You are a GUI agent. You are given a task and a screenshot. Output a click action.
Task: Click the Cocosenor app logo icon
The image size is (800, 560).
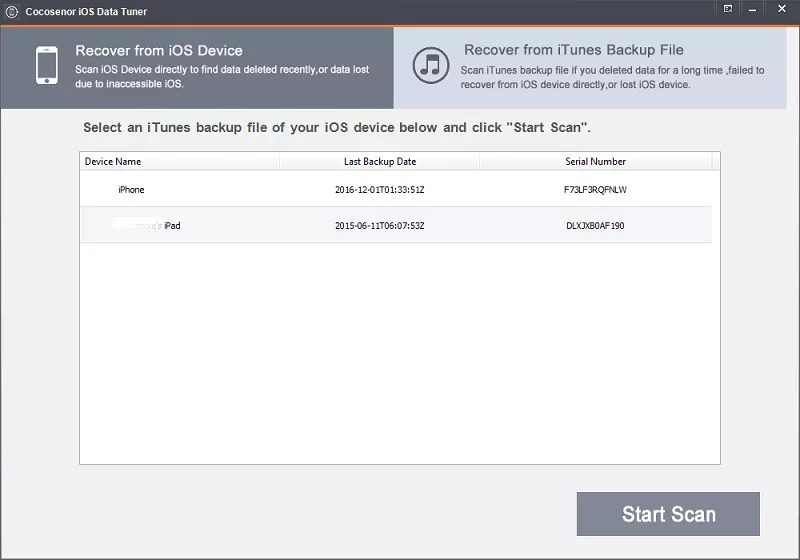coord(11,11)
